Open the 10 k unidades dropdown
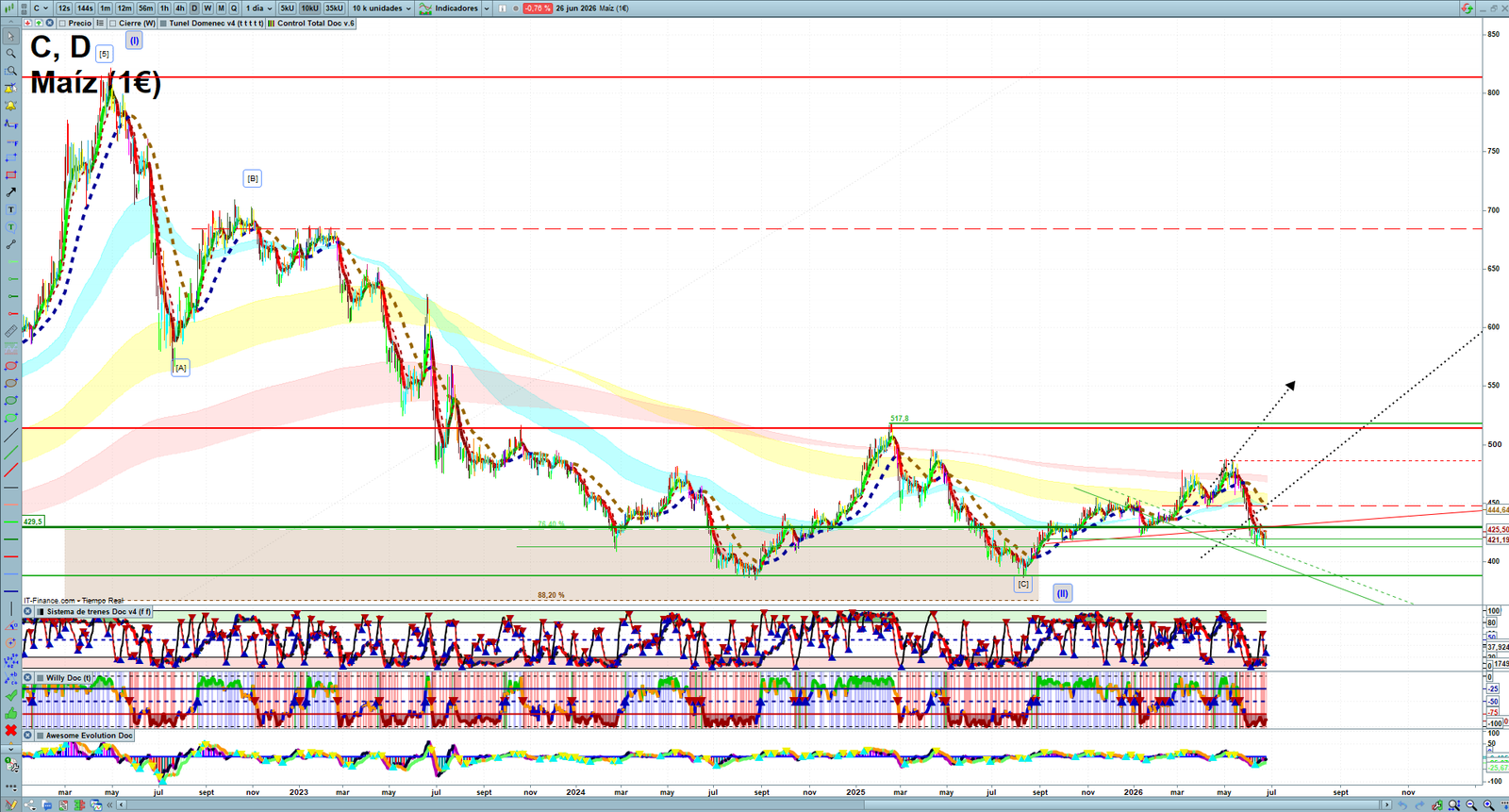 (382, 8)
